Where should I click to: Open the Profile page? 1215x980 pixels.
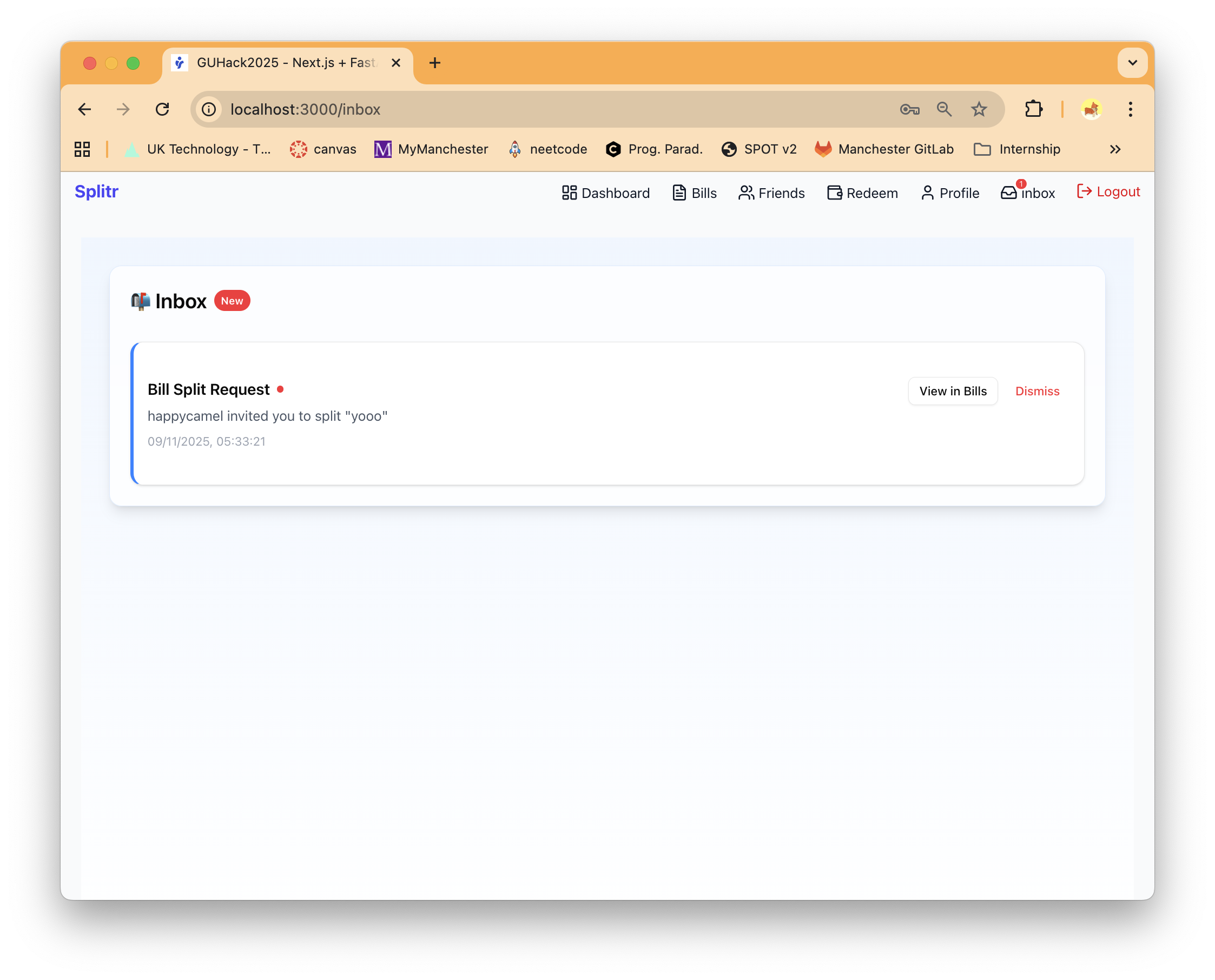pyautogui.click(x=949, y=193)
